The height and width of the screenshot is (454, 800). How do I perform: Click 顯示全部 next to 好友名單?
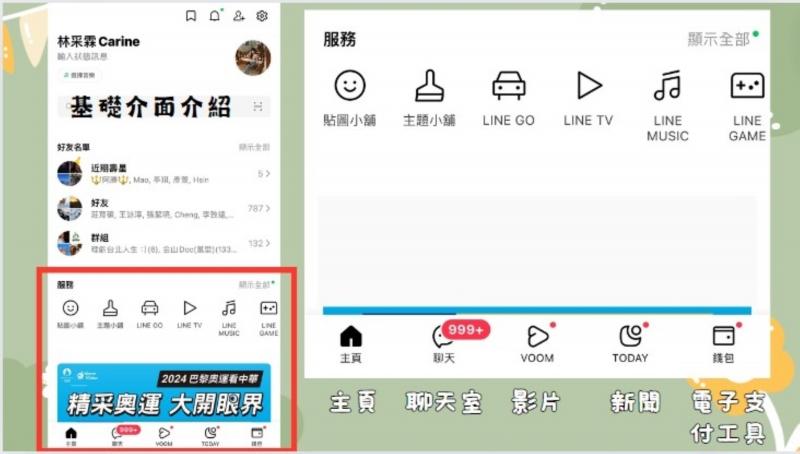(254, 147)
